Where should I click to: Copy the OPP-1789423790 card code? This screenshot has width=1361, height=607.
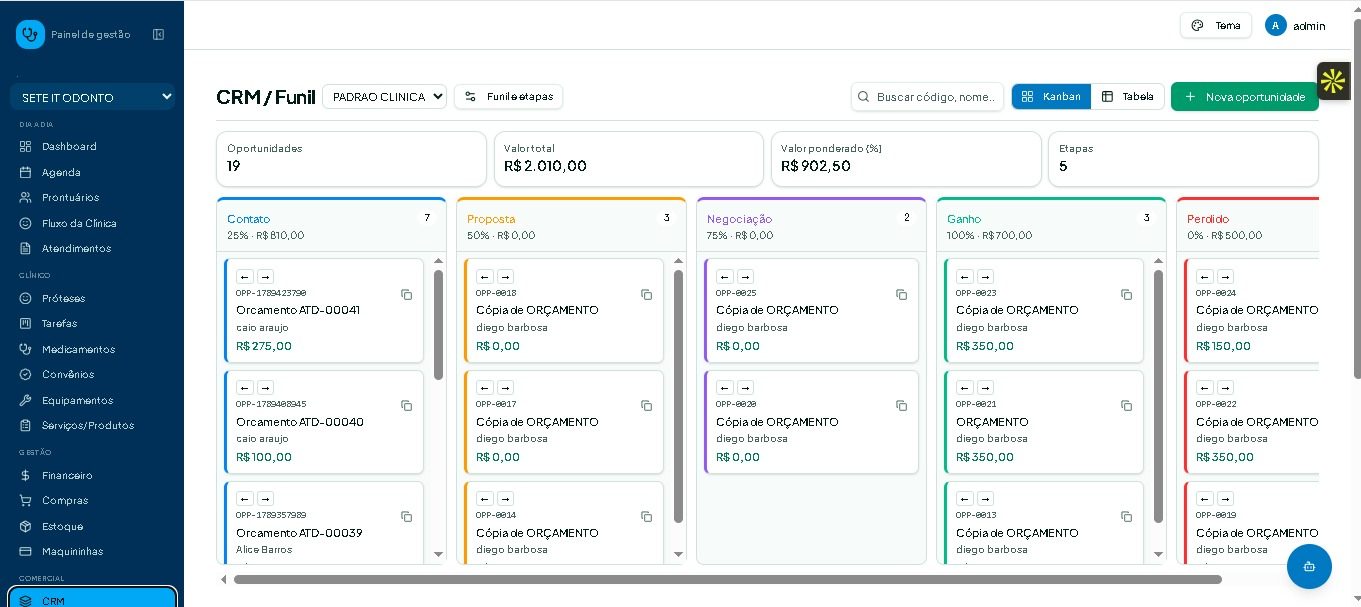(x=407, y=294)
